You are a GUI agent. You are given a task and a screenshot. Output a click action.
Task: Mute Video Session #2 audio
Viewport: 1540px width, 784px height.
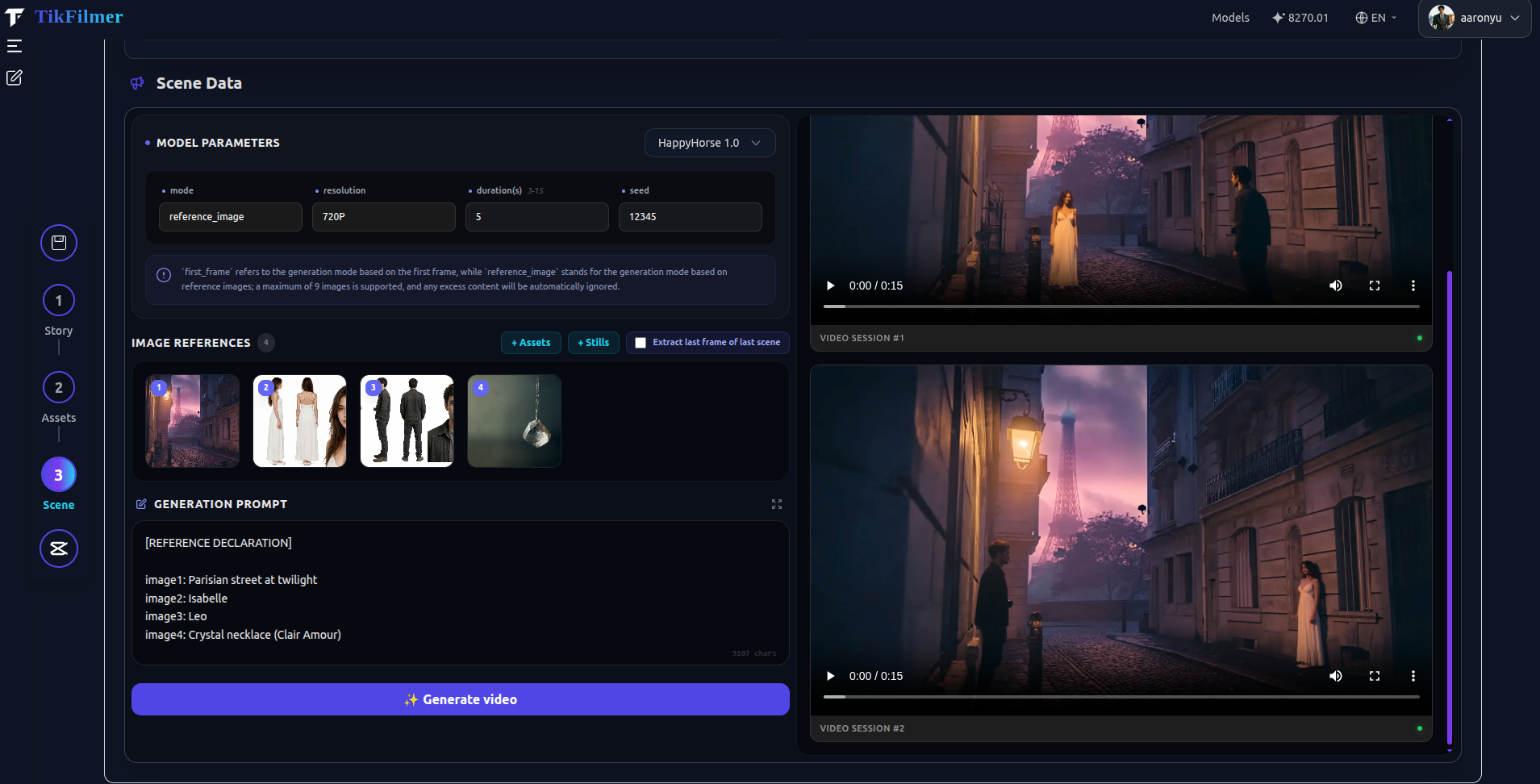click(1336, 676)
